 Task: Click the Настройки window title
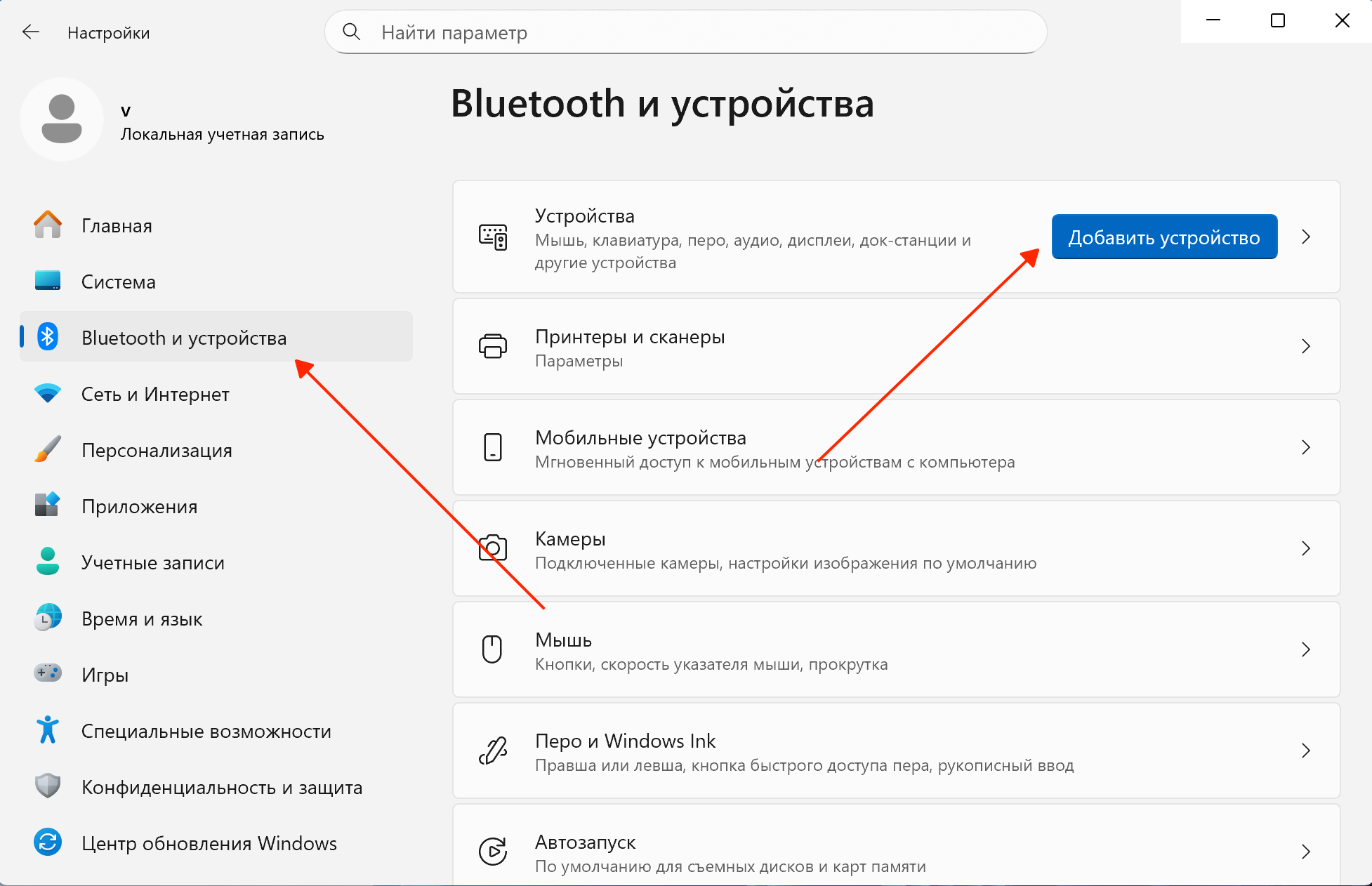(x=109, y=33)
